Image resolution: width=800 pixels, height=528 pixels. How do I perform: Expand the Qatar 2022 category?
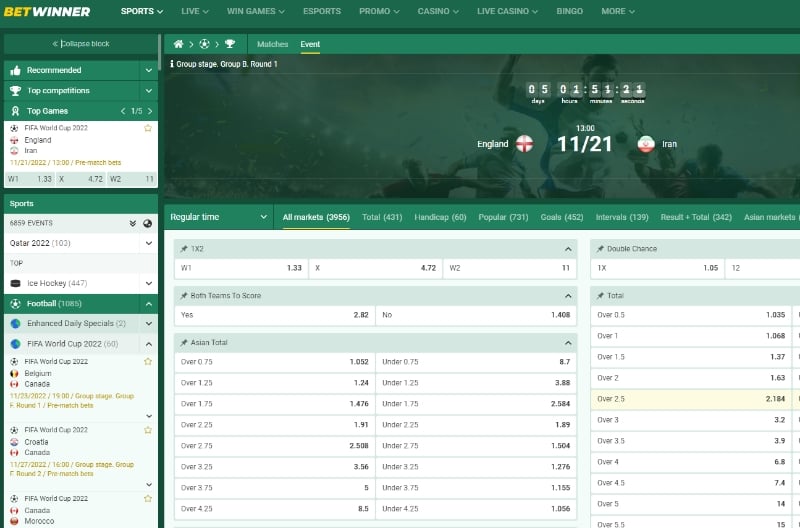tap(148, 243)
